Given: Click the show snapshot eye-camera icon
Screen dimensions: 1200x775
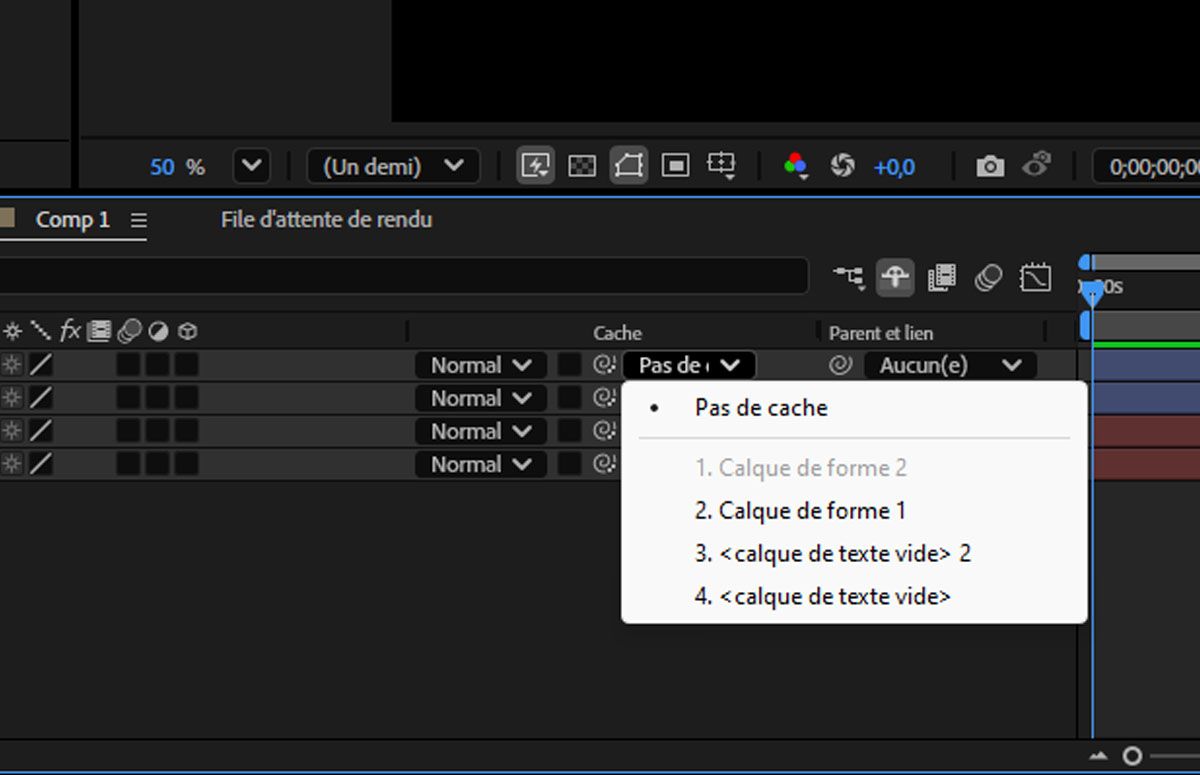Looking at the screenshot, I should point(1037,166).
